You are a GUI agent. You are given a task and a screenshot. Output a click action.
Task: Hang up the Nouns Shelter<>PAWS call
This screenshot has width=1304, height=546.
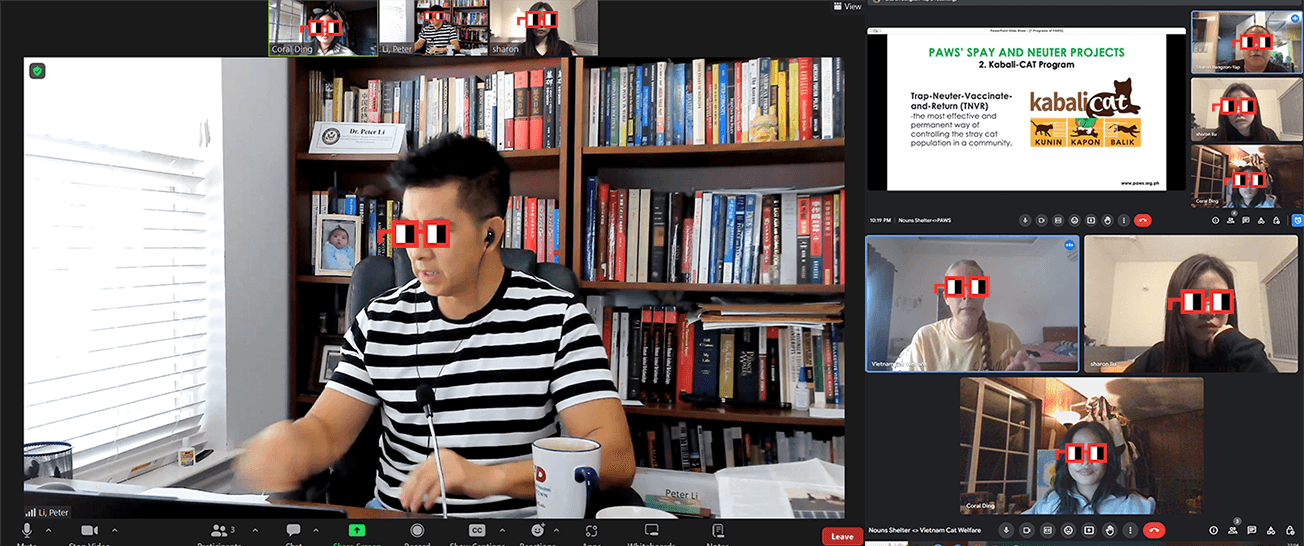tap(1142, 220)
